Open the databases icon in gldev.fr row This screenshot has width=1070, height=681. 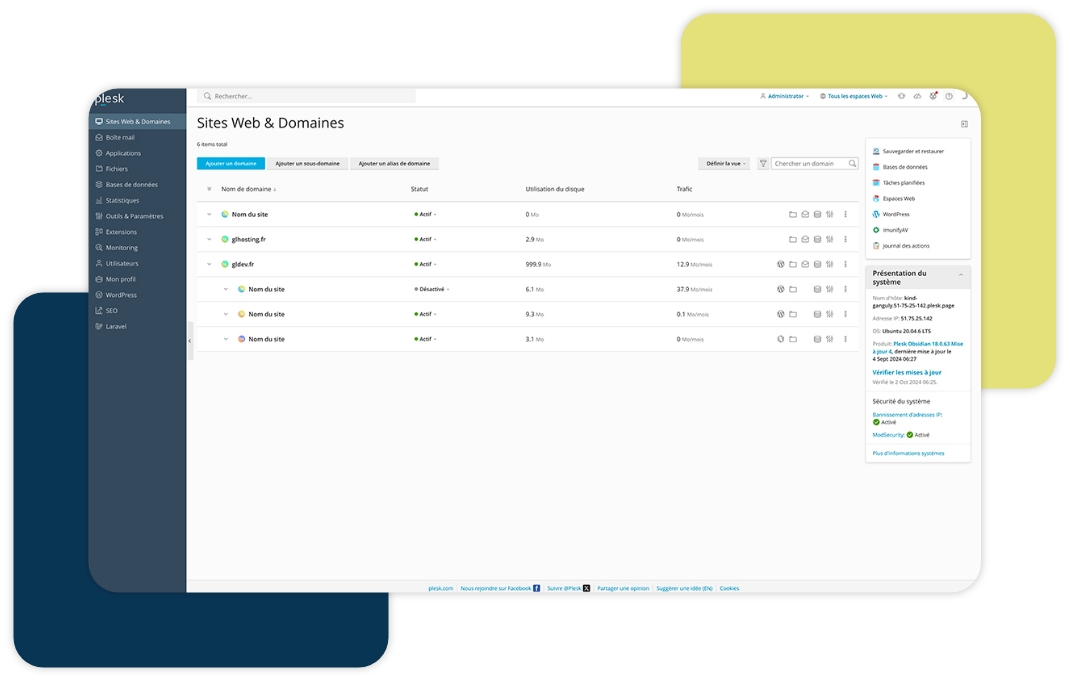pyautogui.click(x=817, y=264)
